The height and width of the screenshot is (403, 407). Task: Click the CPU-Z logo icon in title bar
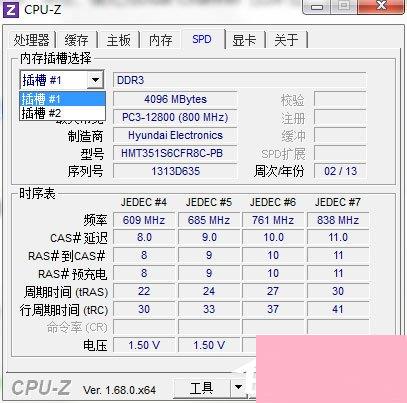coord(10,10)
